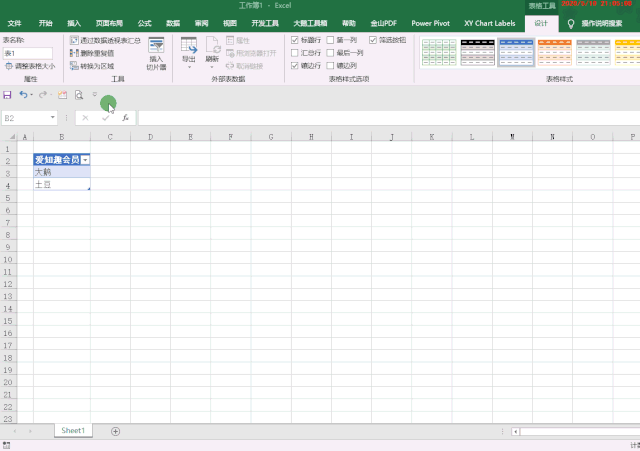Switch to the 插入 (Insert) tab
The image size is (640, 451).
pos(74,23)
